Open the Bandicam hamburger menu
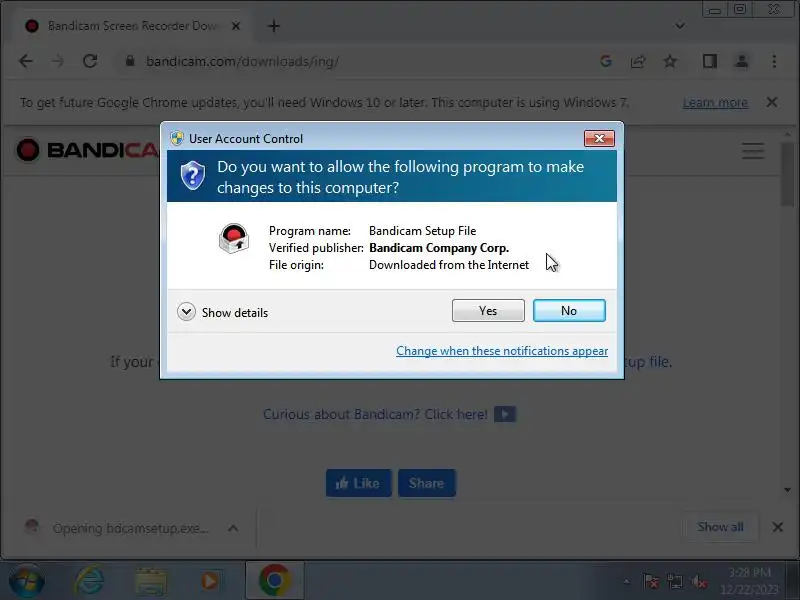Screen dimensions: 800x600 pyautogui.click(x=753, y=151)
